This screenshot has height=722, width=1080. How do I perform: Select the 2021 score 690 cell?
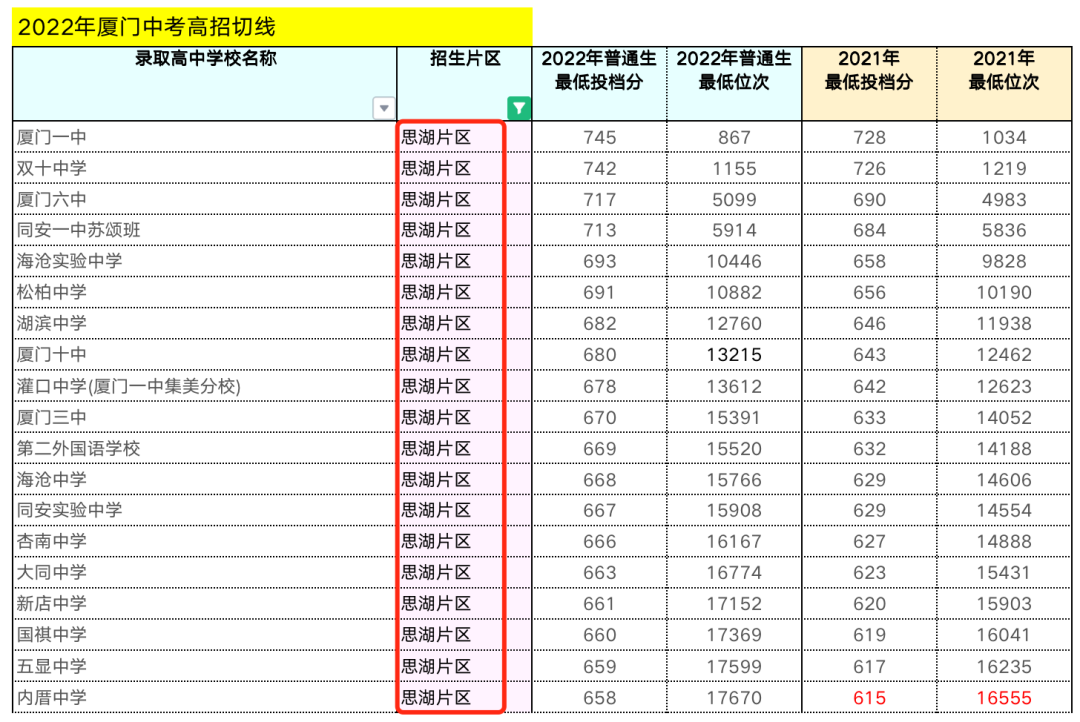point(869,199)
